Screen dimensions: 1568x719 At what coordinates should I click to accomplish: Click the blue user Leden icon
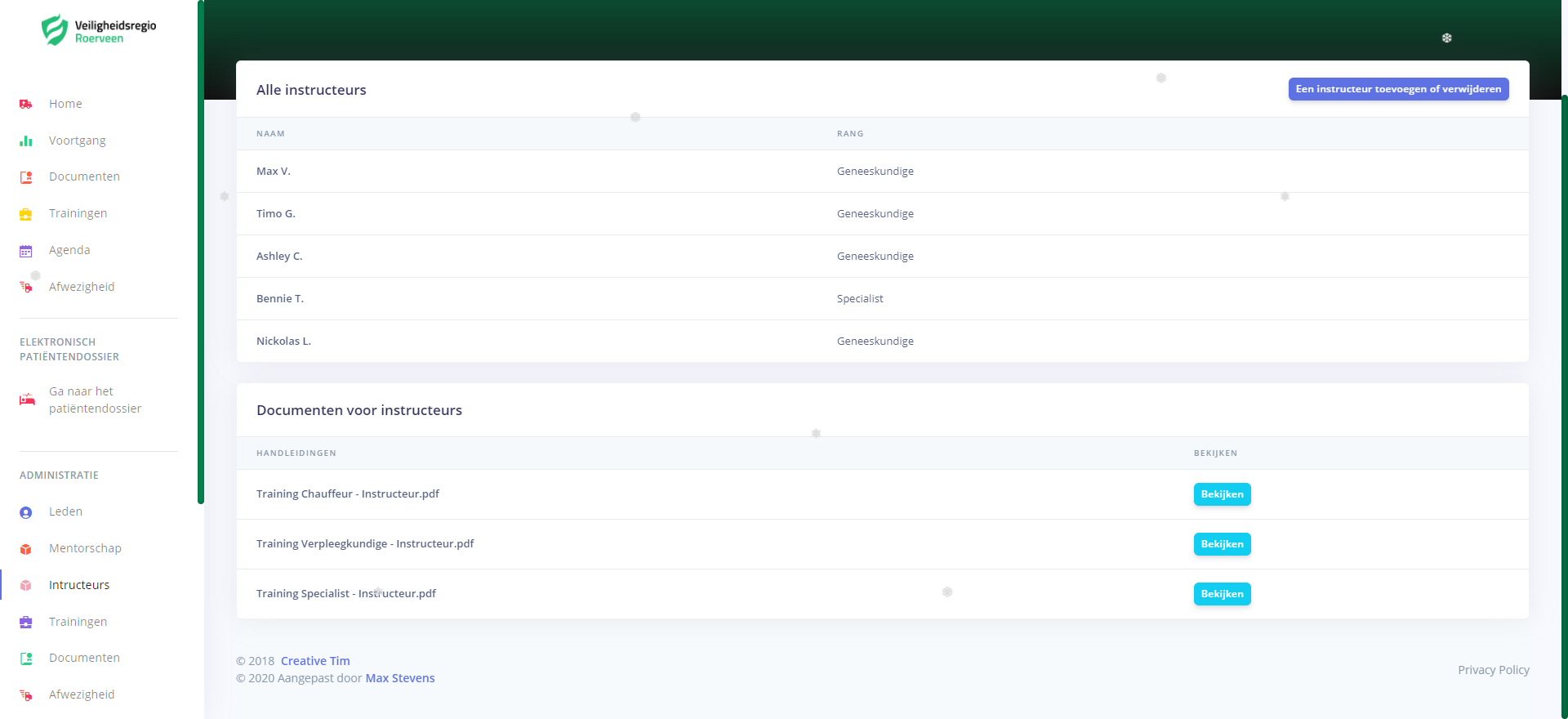click(x=26, y=512)
